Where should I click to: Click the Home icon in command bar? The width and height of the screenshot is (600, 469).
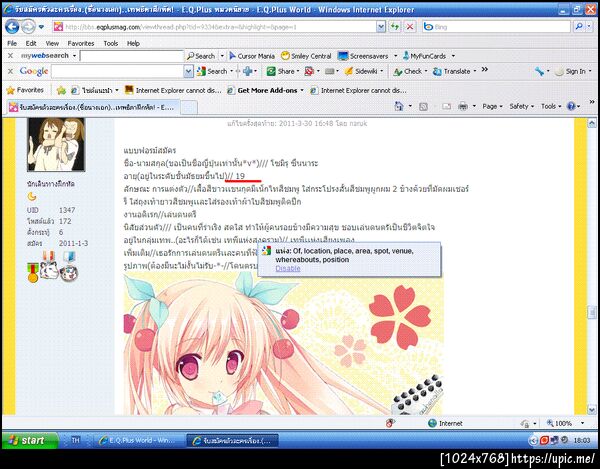click(x=399, y=106)
